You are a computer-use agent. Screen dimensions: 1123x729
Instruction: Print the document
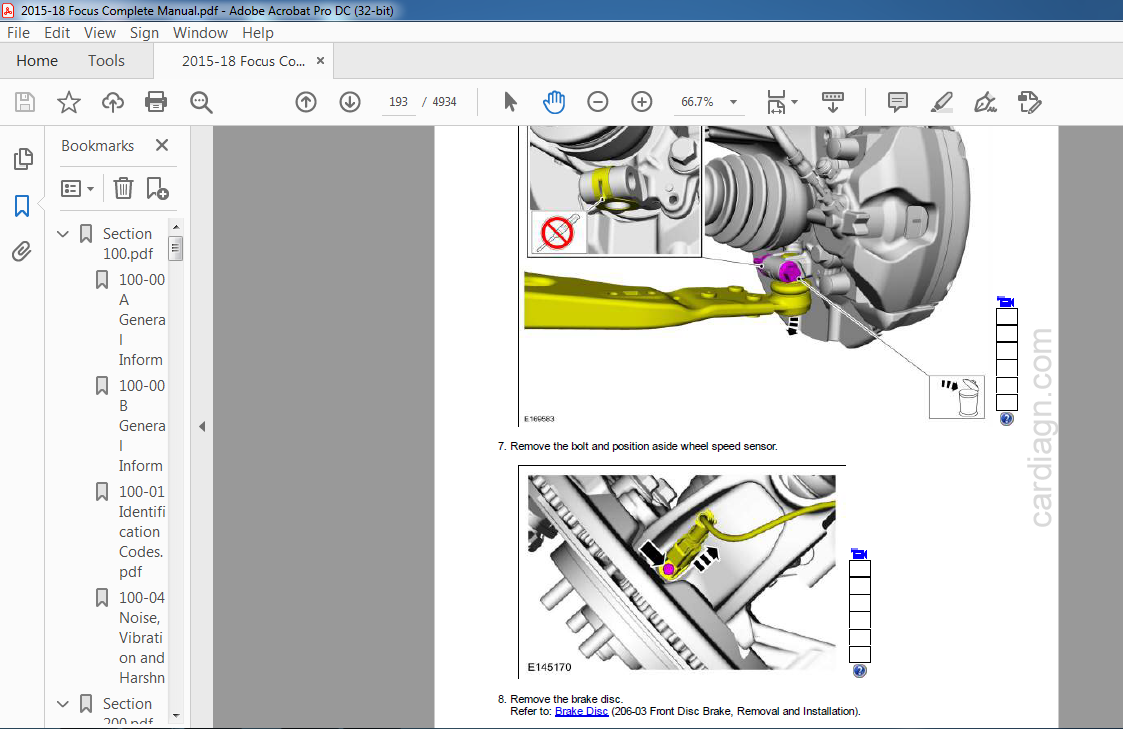click(156, 102)
